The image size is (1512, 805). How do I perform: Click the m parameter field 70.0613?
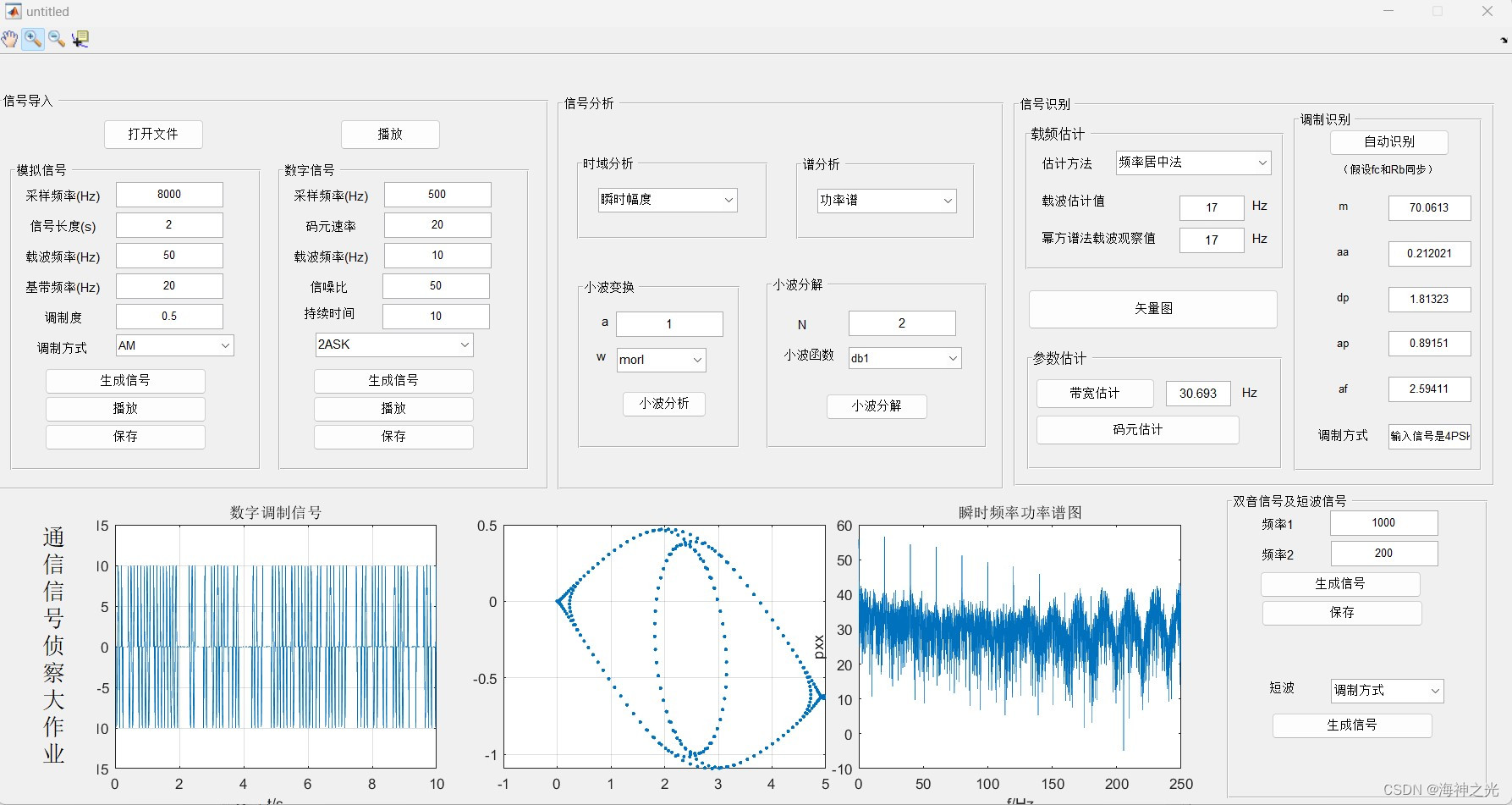pyautogui.click(x=1429, y=208)
